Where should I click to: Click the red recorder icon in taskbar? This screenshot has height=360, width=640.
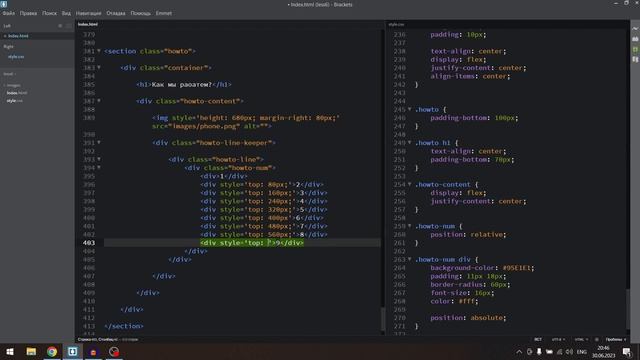(114, 351)
